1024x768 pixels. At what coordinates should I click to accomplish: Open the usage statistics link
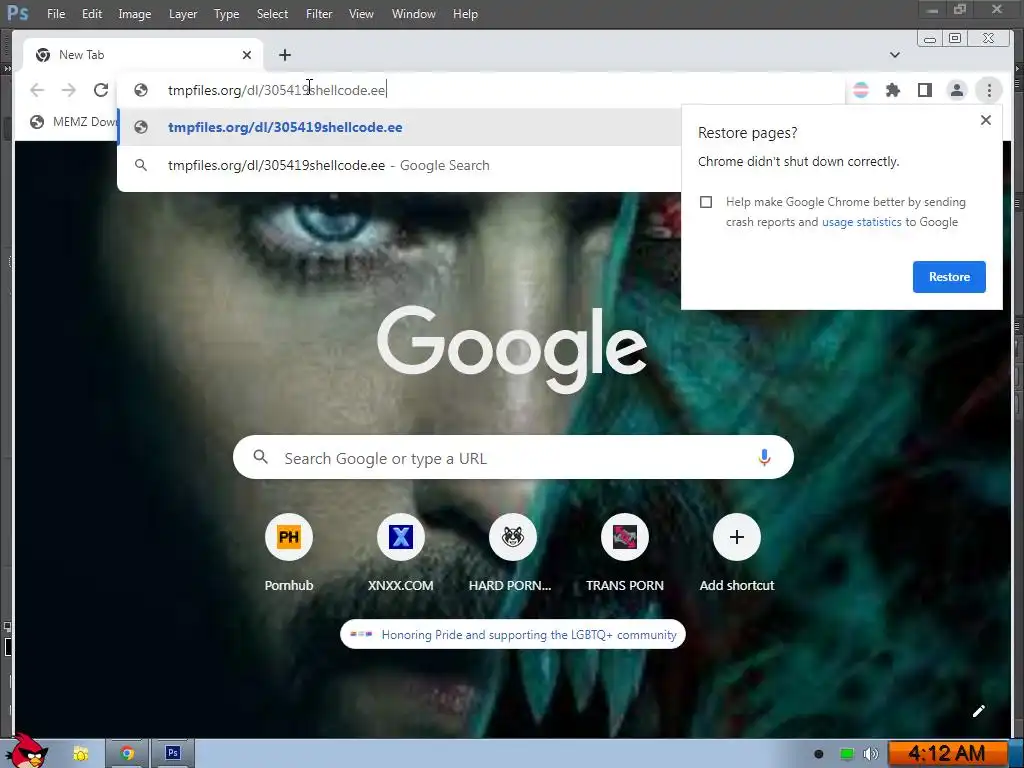[861, 222]
